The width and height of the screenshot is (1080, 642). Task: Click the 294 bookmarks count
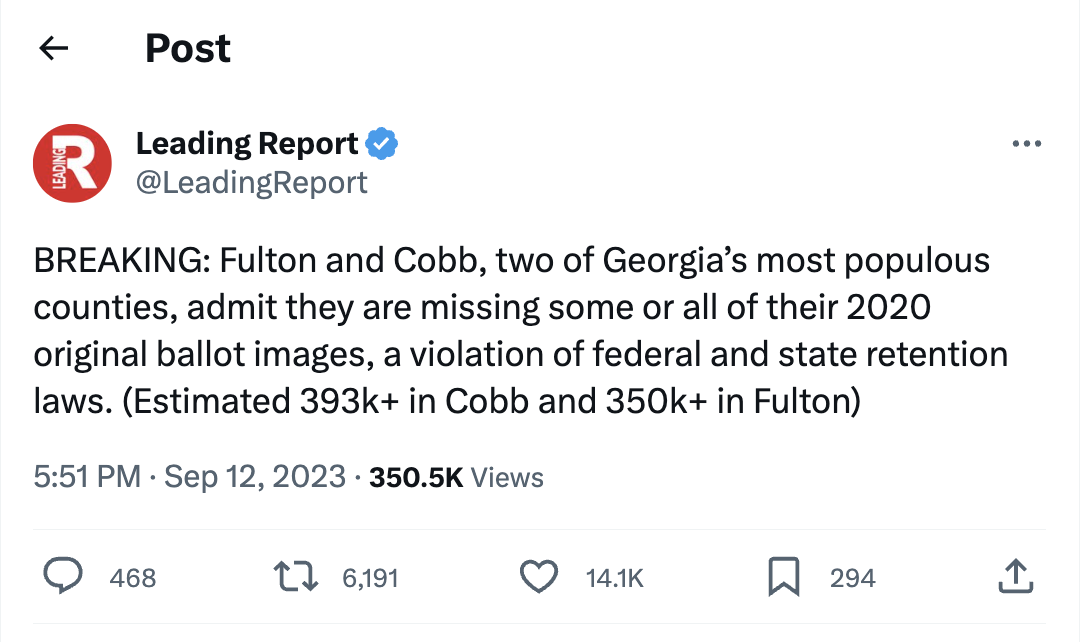pyautogui.click(x=852, y=577)
